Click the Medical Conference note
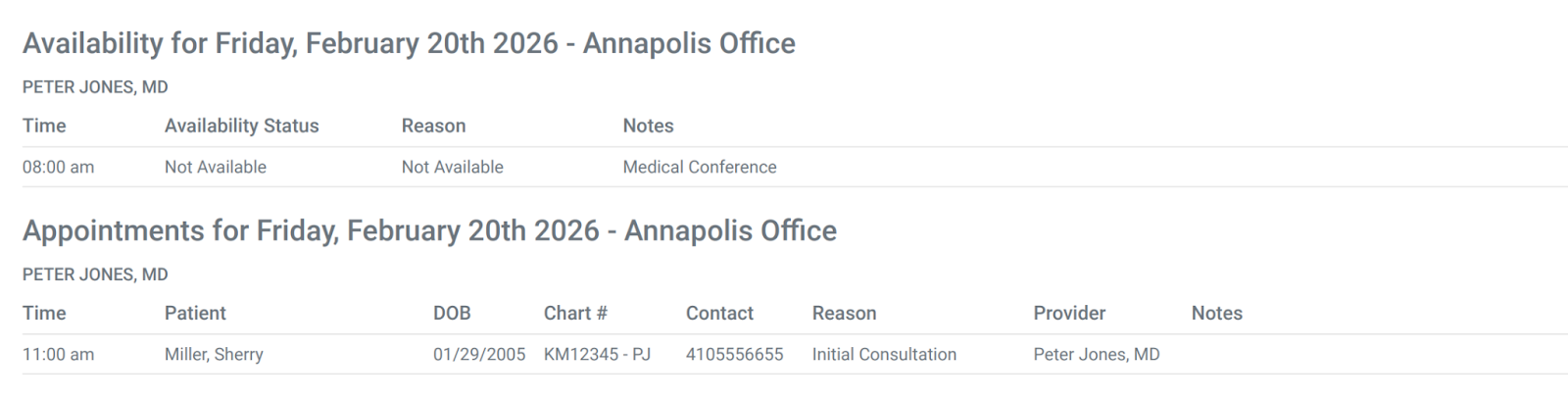Viewport: 1568px width, 400px height. coord(699,167)
